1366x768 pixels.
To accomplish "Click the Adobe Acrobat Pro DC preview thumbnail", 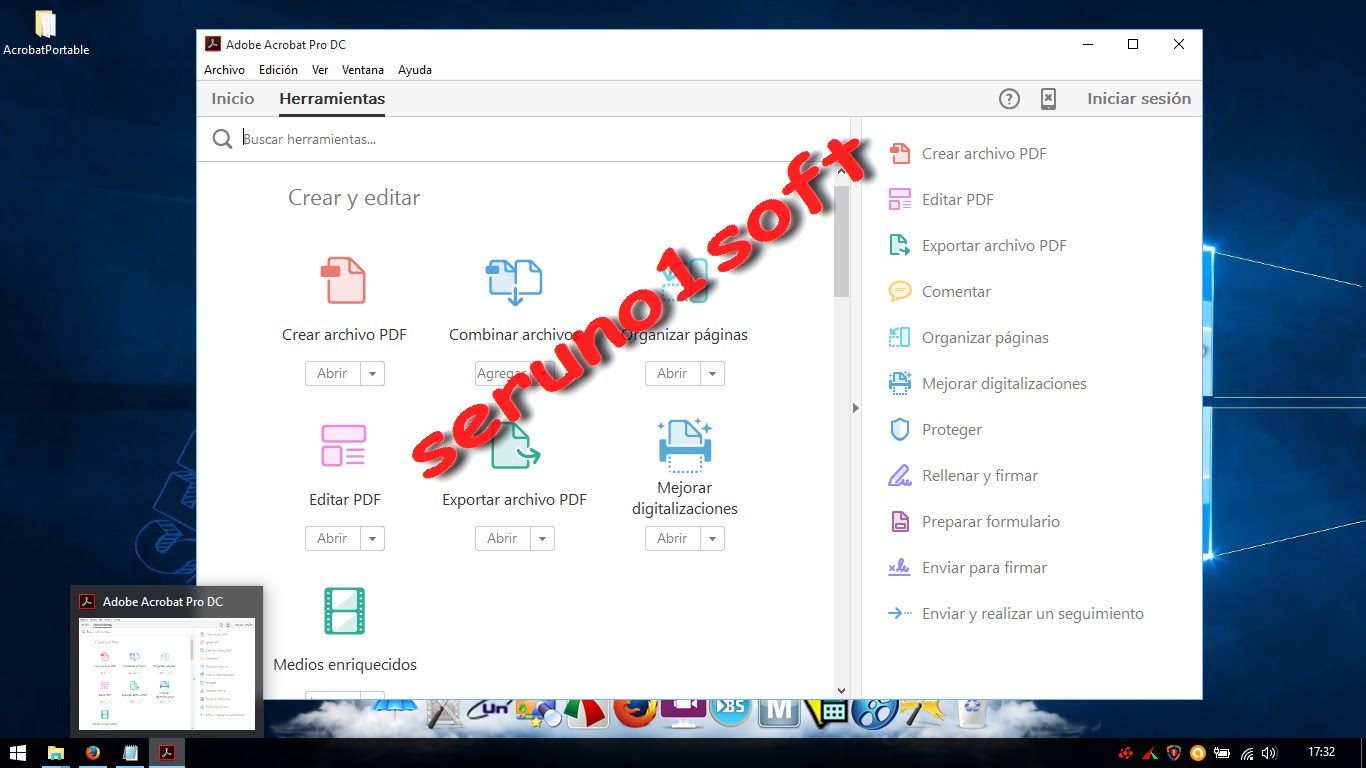I will point(167,673).
